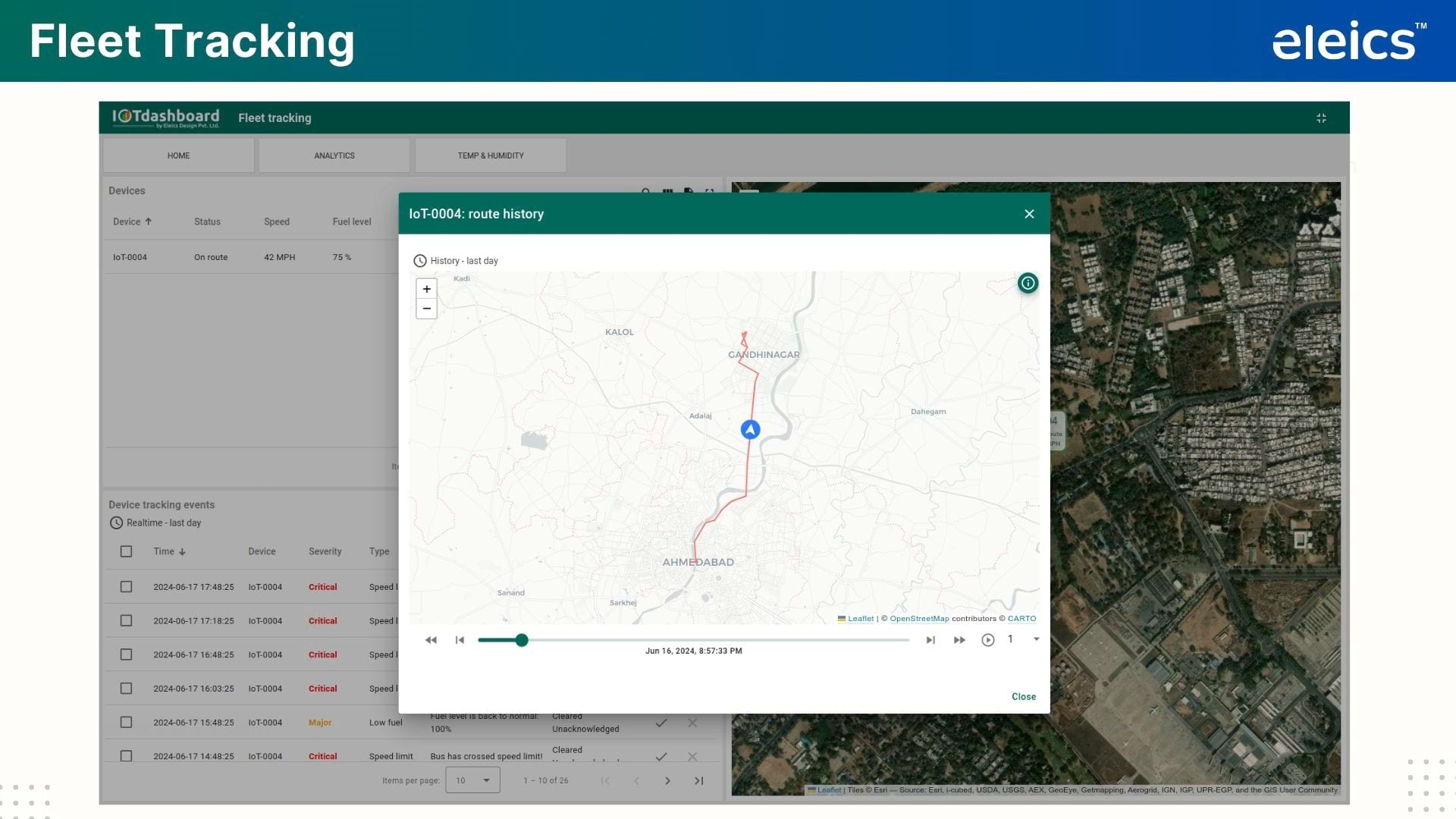This screenshot has width=1456, height=819.
Task: Click the next page navigation arrow
Action: 668,781
